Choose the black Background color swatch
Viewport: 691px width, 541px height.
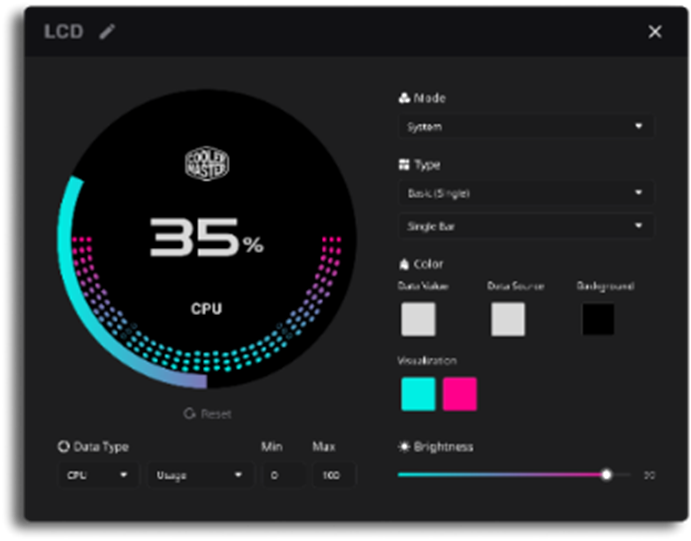(x=598, y=319)
